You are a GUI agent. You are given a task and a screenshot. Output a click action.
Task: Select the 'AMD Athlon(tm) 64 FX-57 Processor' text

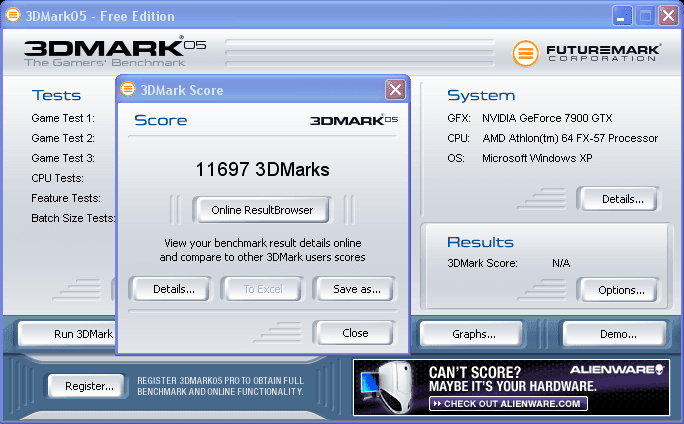tap(570, 138)
